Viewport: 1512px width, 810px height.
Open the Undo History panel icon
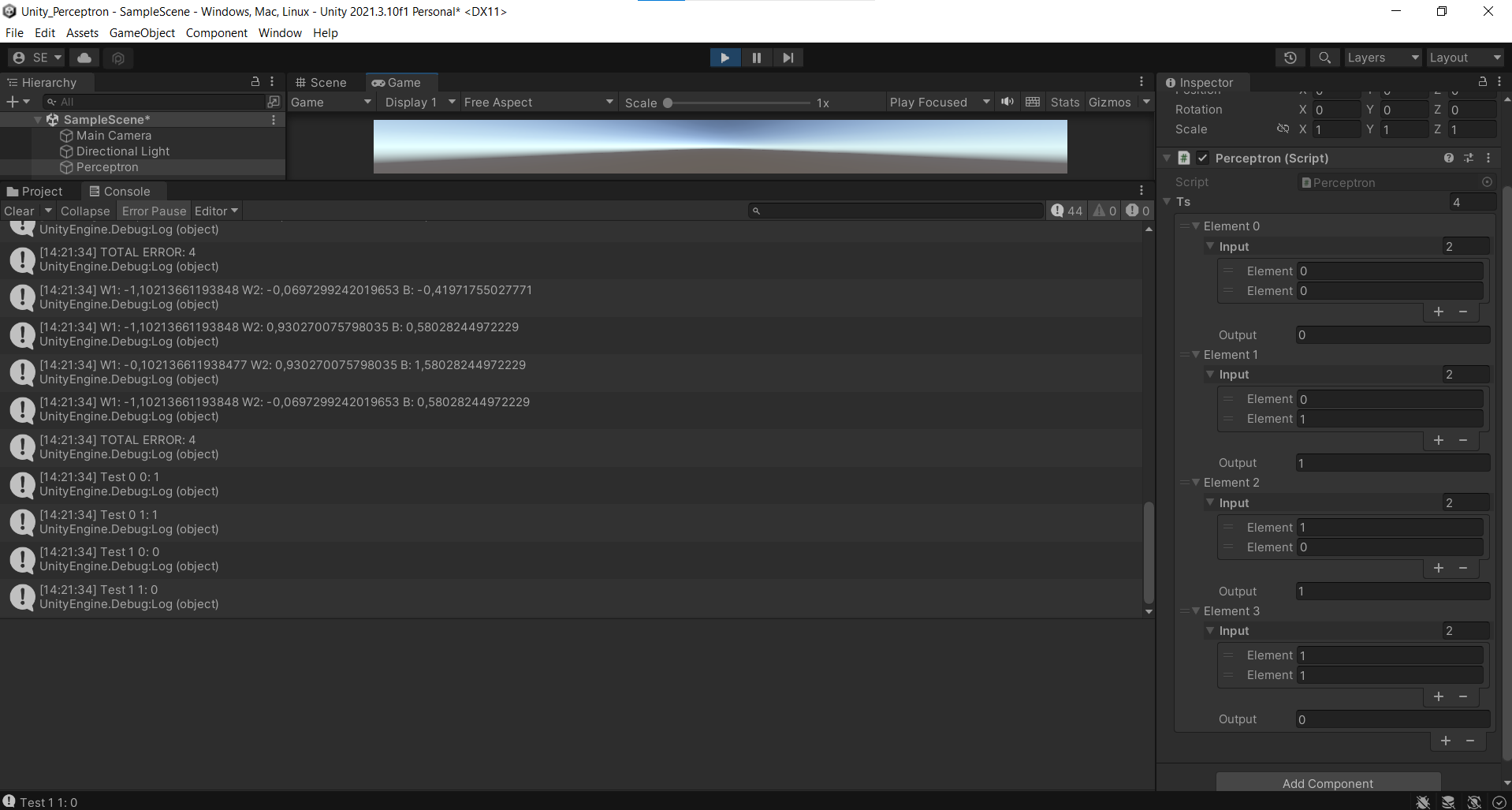1290,57
